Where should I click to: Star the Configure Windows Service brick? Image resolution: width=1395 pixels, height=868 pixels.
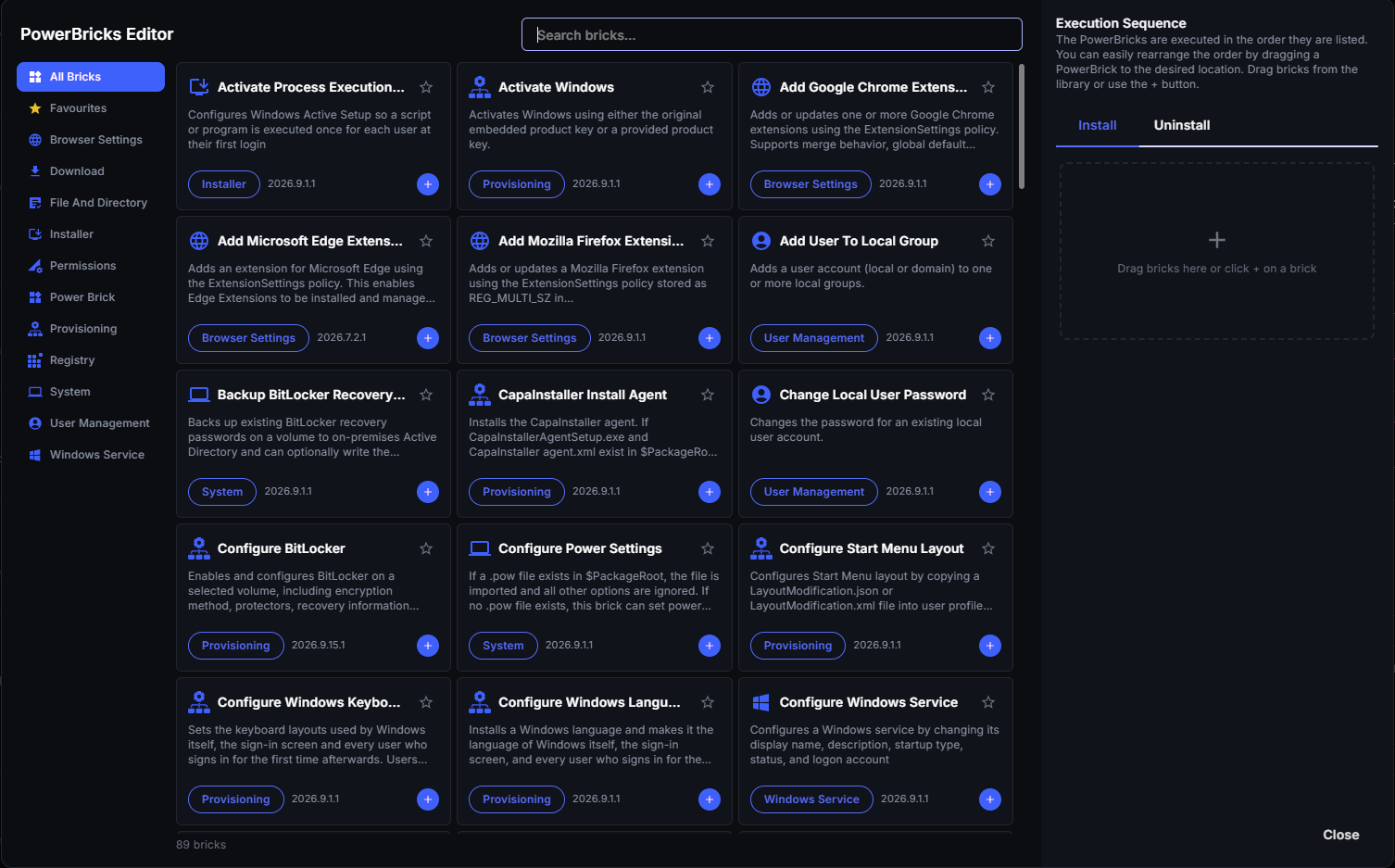pos(988,702)
